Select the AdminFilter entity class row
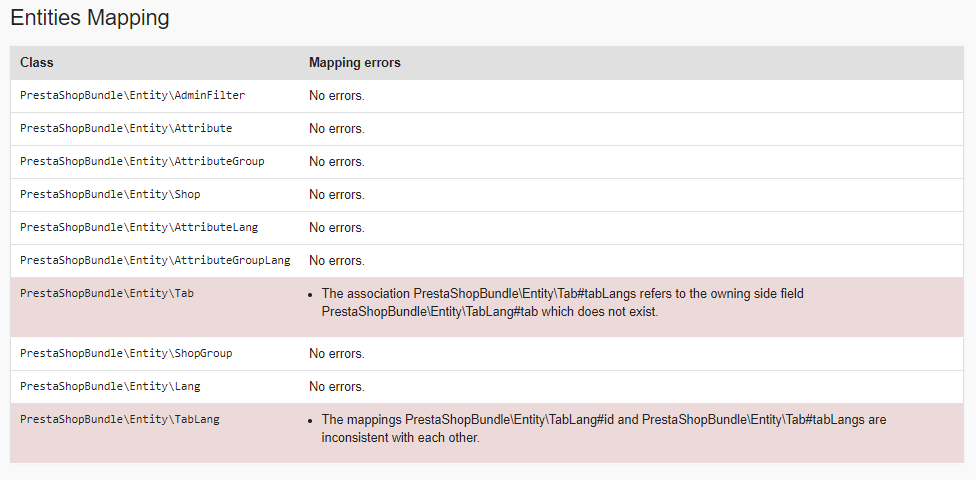The height and width of the screenshot is (480, 976). (x=132, y=95)
